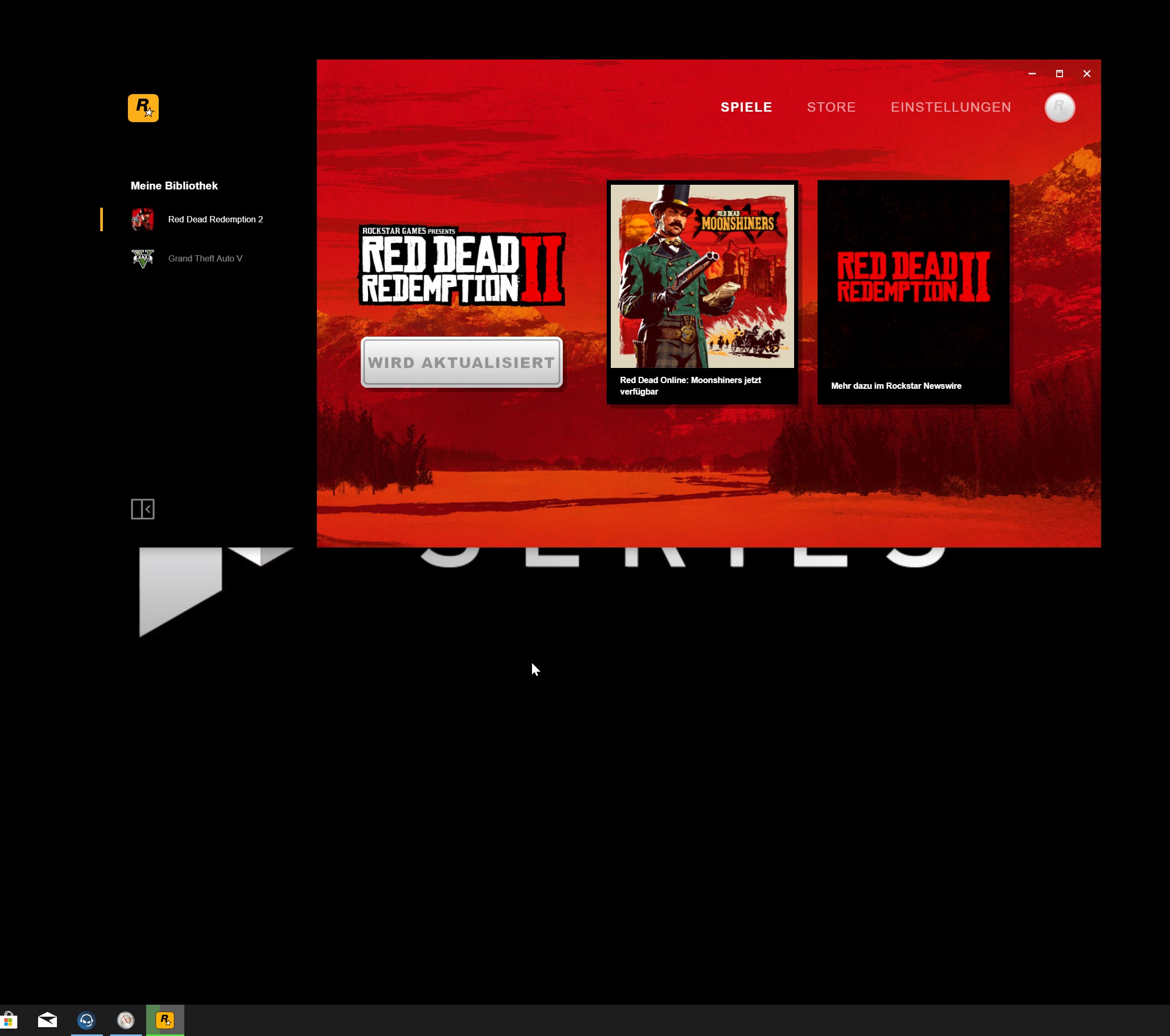Click the Meine Bibliothek heading

click(174, 186)
